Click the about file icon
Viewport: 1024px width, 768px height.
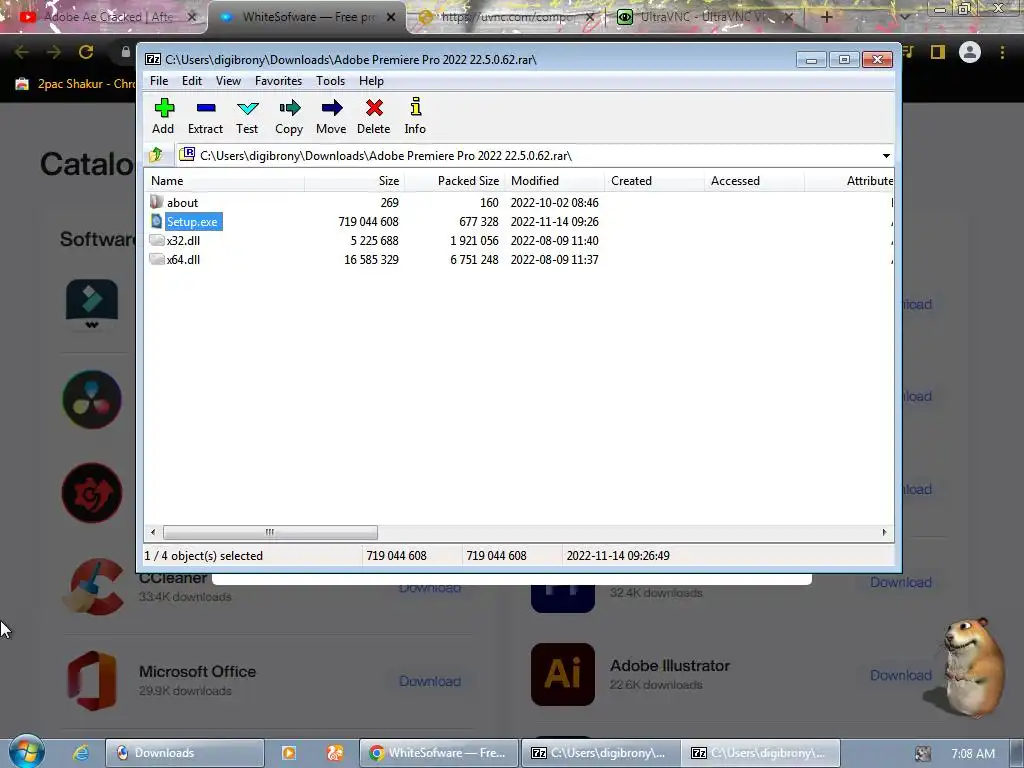click(x=156, y=202)
